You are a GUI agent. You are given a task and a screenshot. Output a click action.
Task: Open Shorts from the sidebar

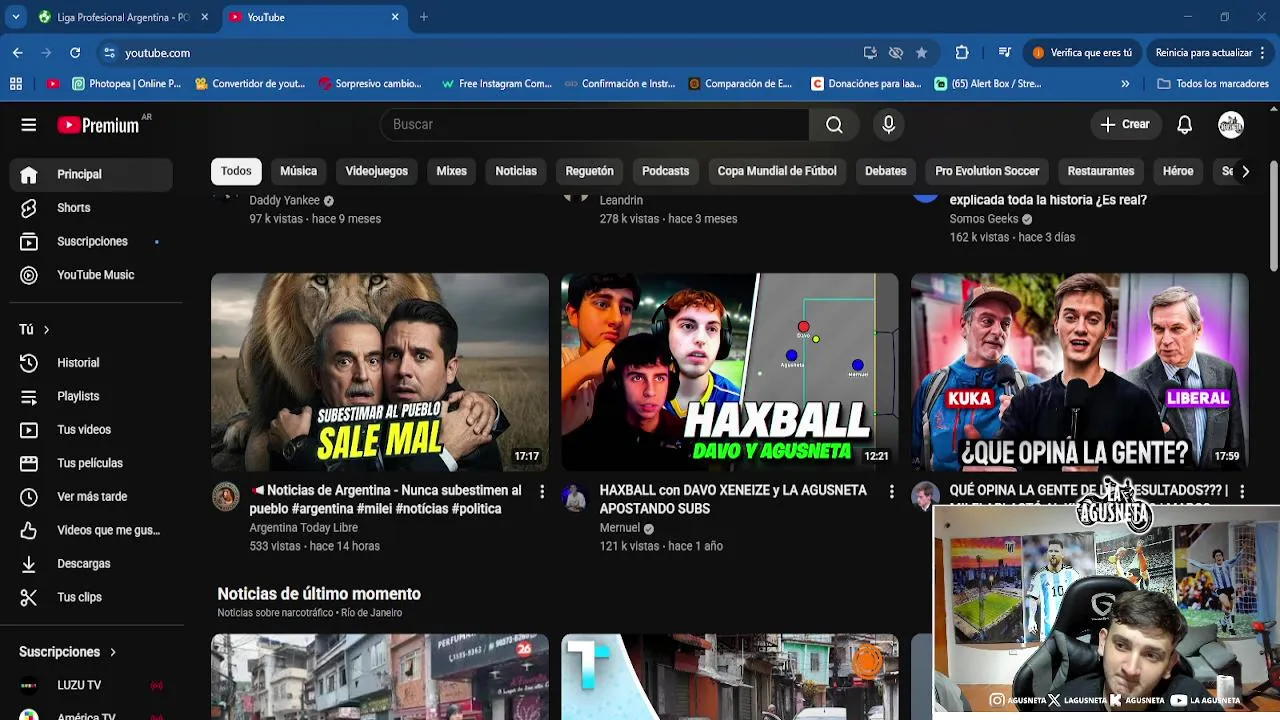(x=91, y=208)
